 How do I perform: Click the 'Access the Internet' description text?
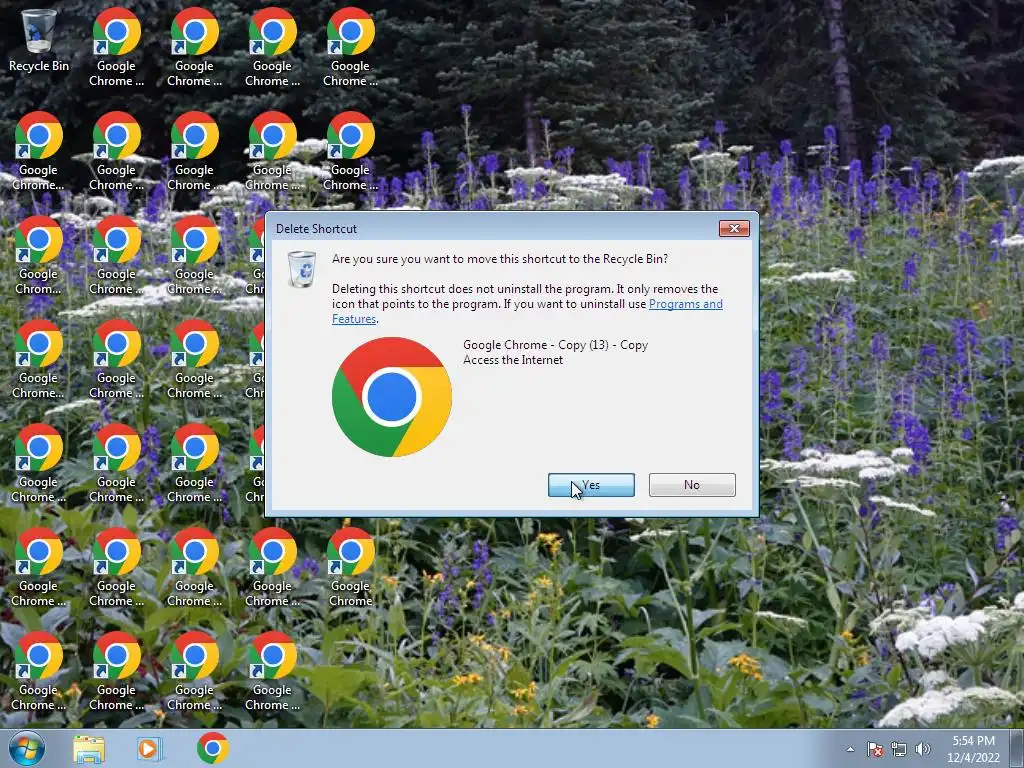[513, 360]
